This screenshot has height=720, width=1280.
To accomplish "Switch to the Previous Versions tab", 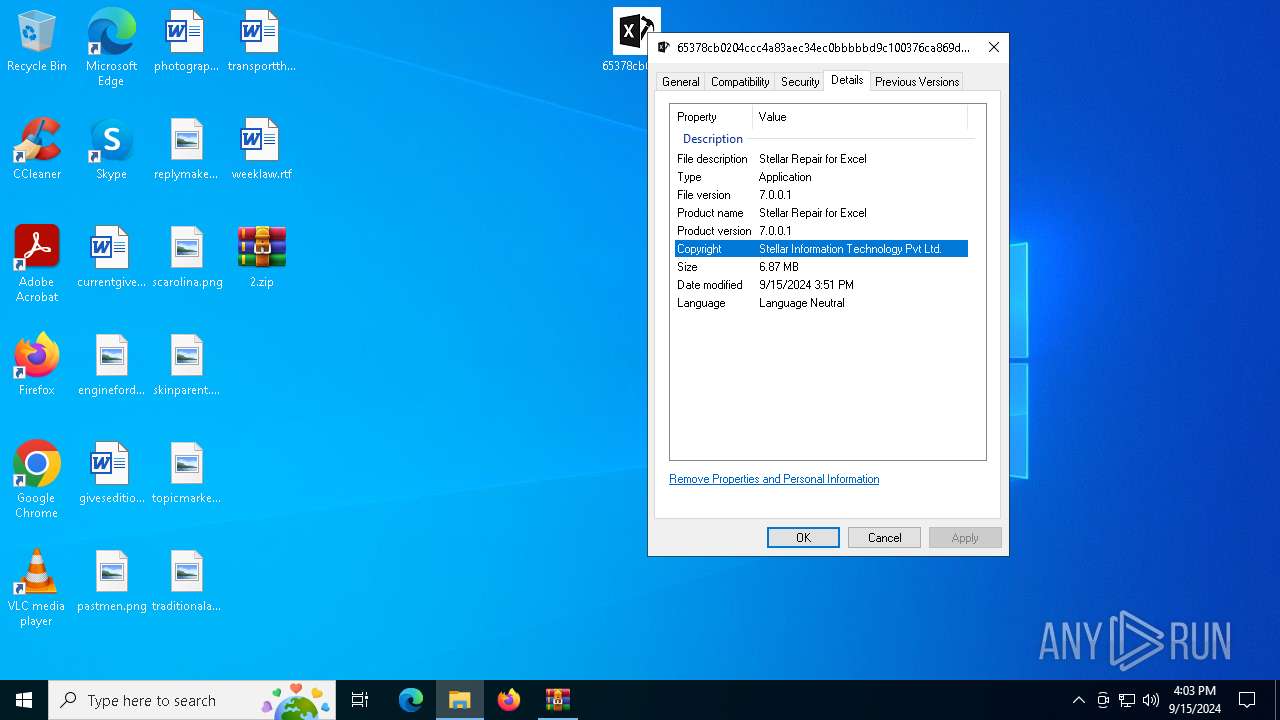I will pyautogui.click(x=917, y=82).
